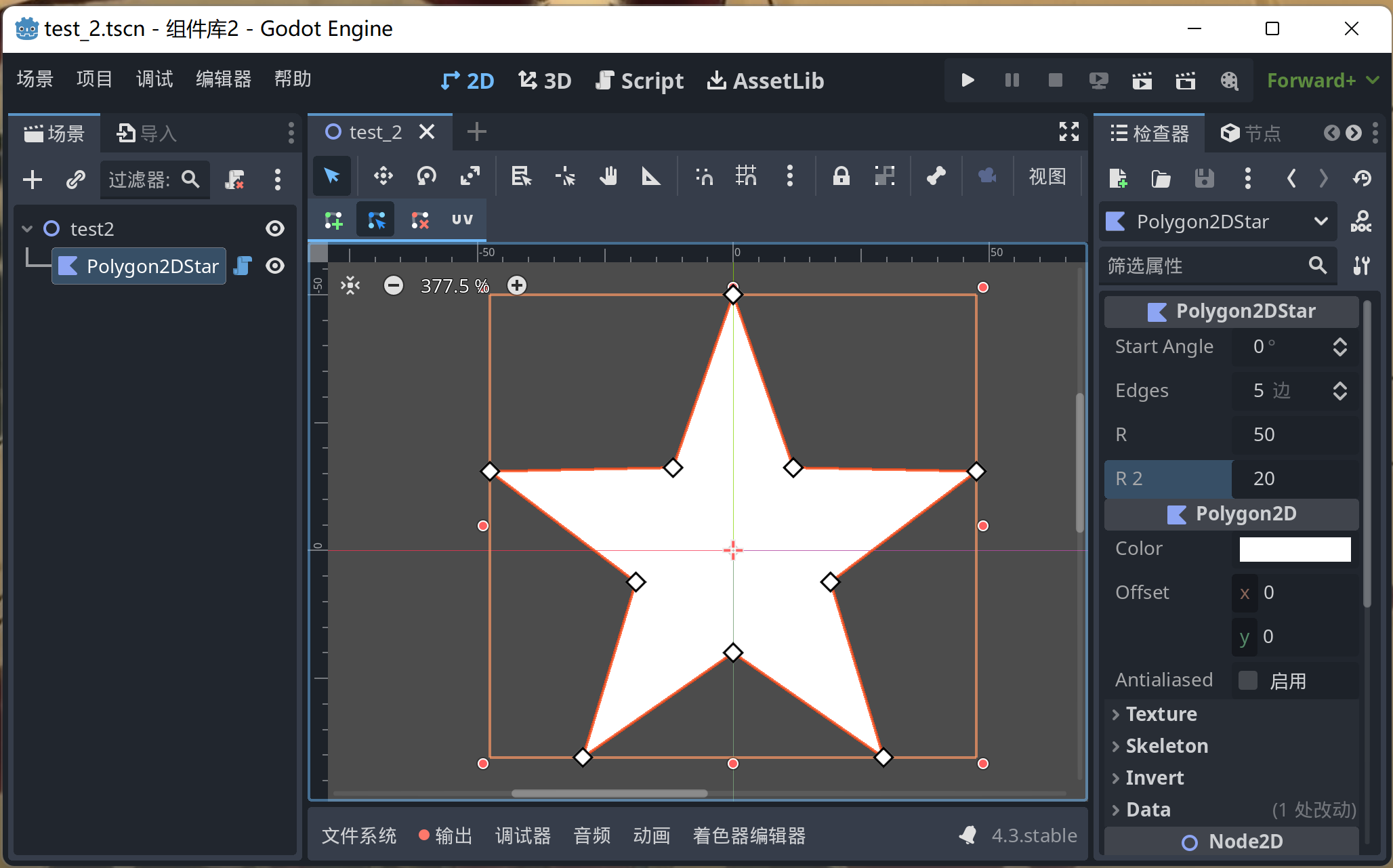Select Polygon2DStar in scene tree
The height and width of the screenshot is (868, 1393).
pyautogui.click(x=139, y=266)
